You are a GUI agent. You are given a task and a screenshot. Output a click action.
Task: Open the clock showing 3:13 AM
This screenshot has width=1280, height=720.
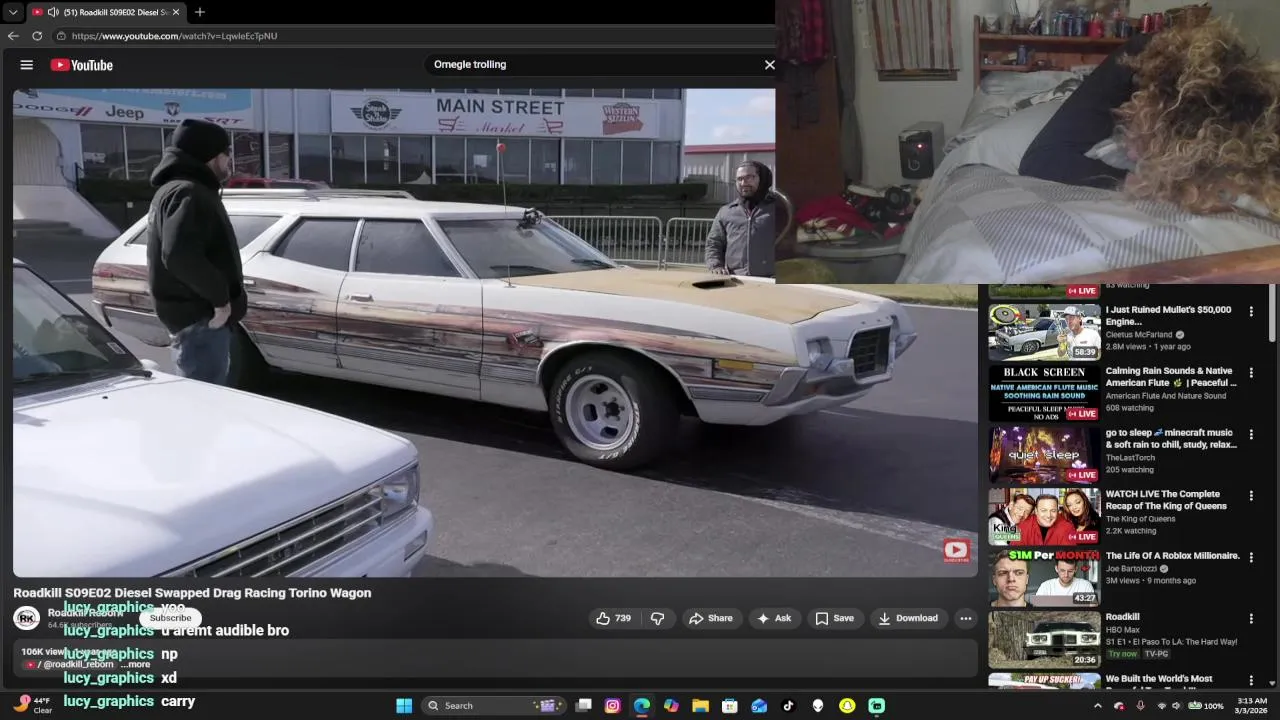click(1252, 705)
